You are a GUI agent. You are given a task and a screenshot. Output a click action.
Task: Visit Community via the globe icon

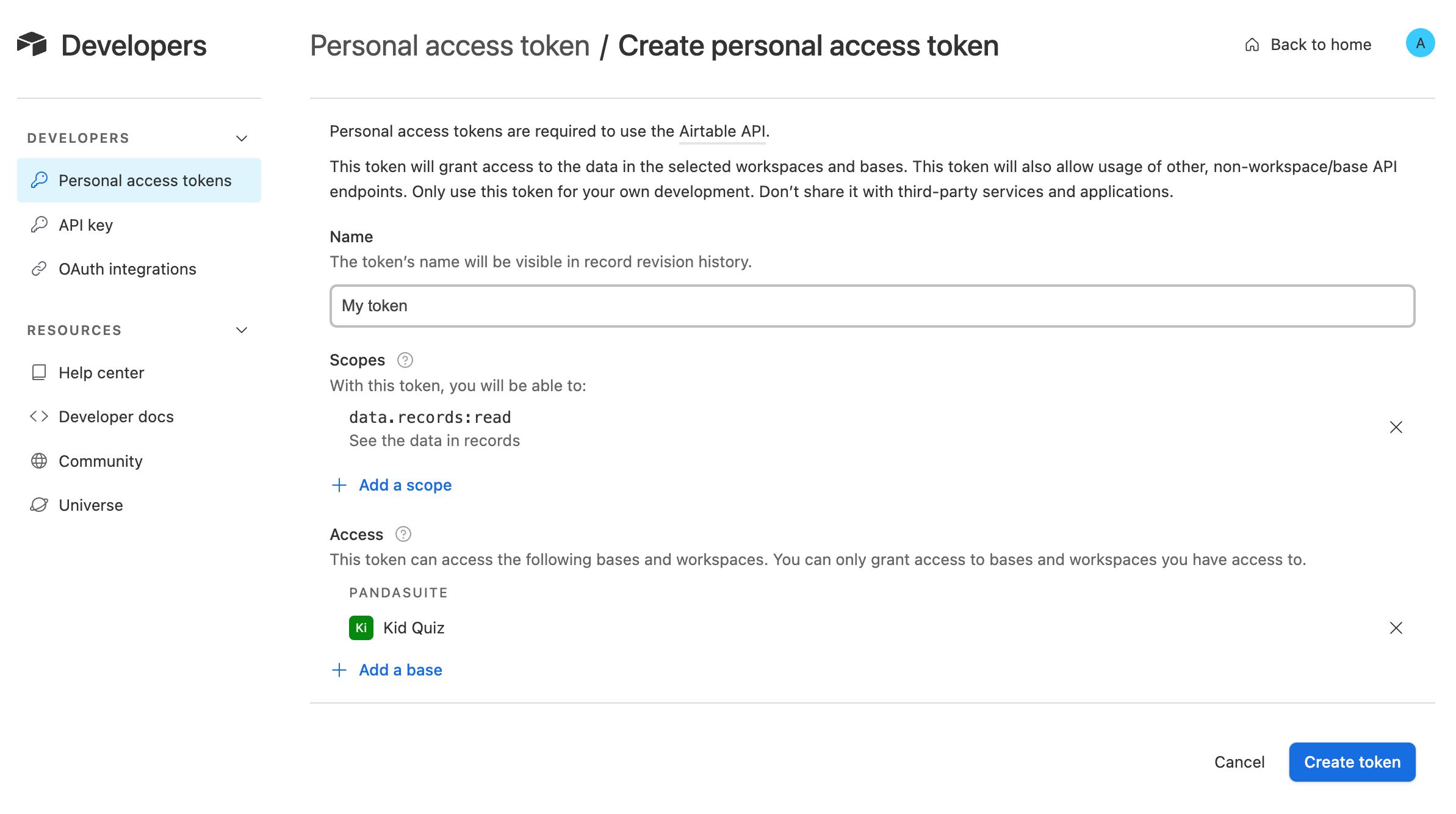click(x=40, y=461)
